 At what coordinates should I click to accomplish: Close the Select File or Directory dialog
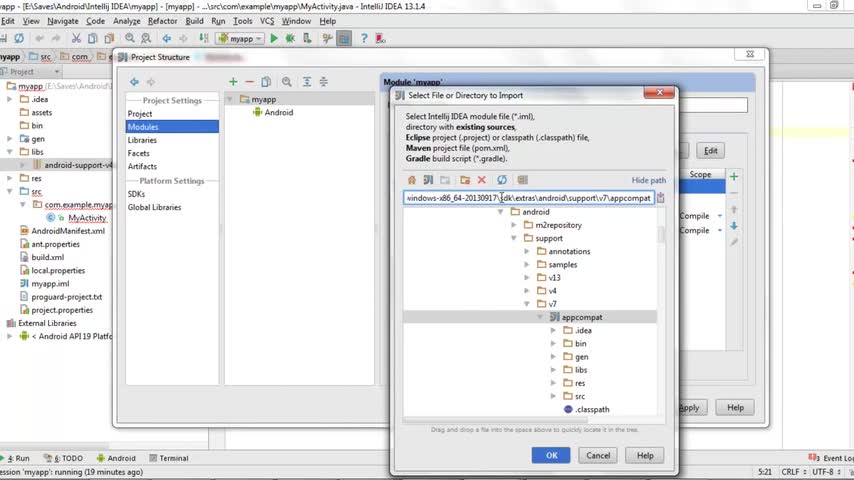click(x=659, y=93)
